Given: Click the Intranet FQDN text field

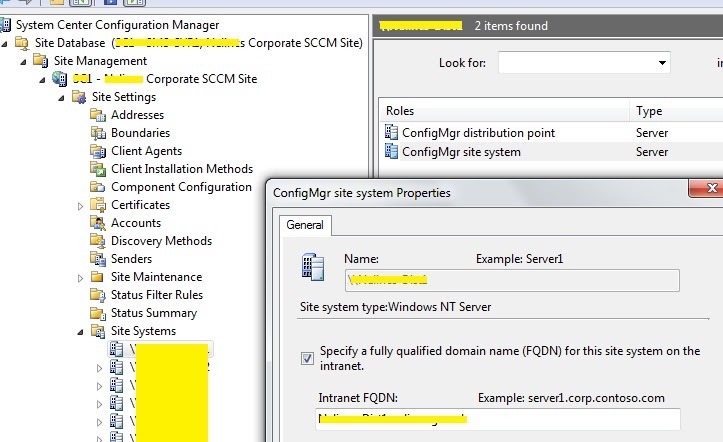Looking at the screenshot, I should [x=498, y=419].
